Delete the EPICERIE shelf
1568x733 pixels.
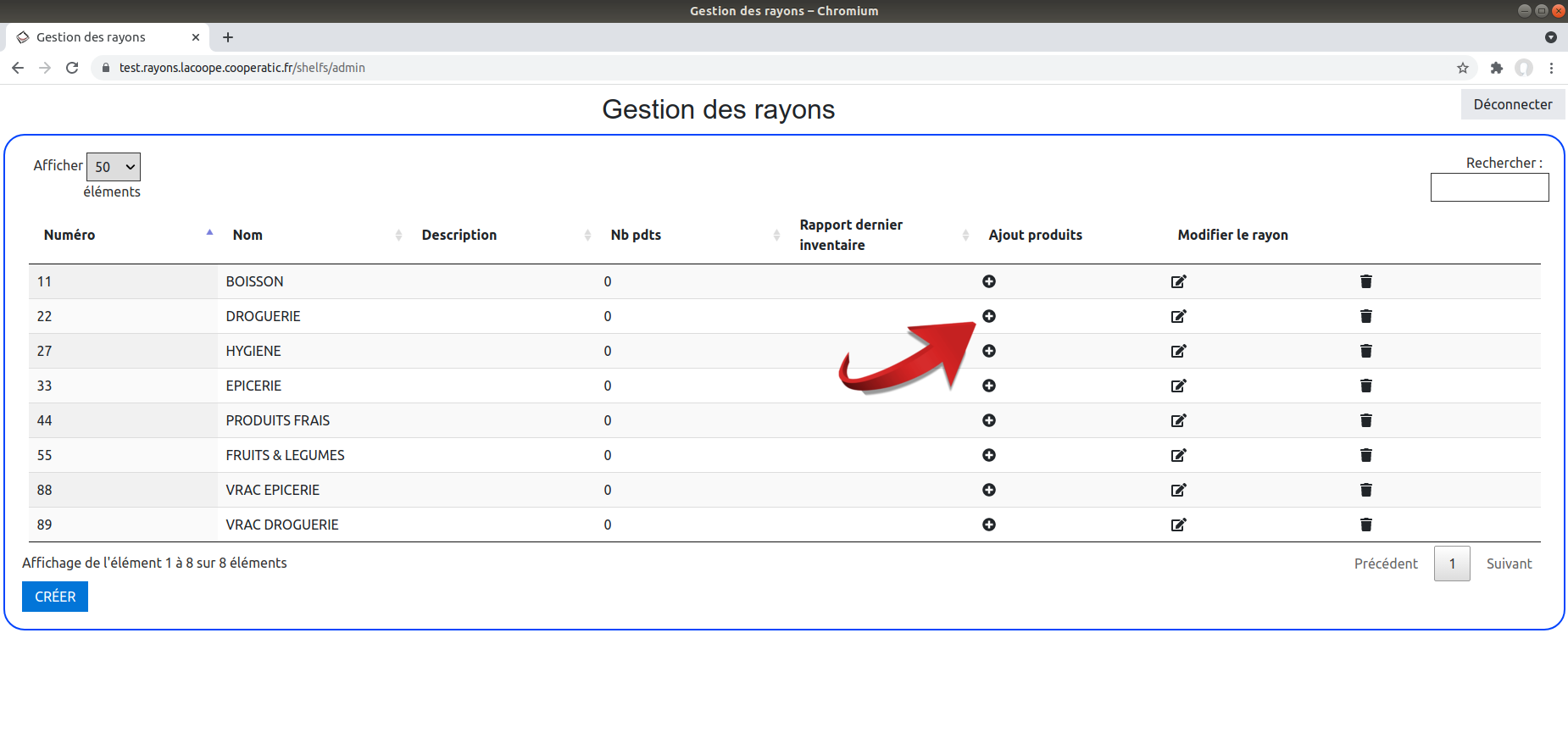click(x=1365, y=386)
